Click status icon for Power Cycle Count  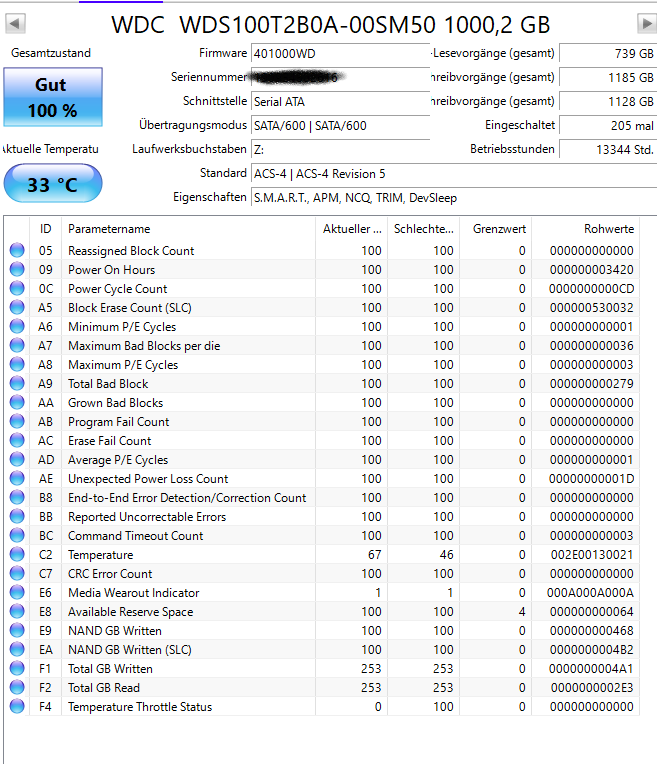pyautogui.click(x=17, y=288)
